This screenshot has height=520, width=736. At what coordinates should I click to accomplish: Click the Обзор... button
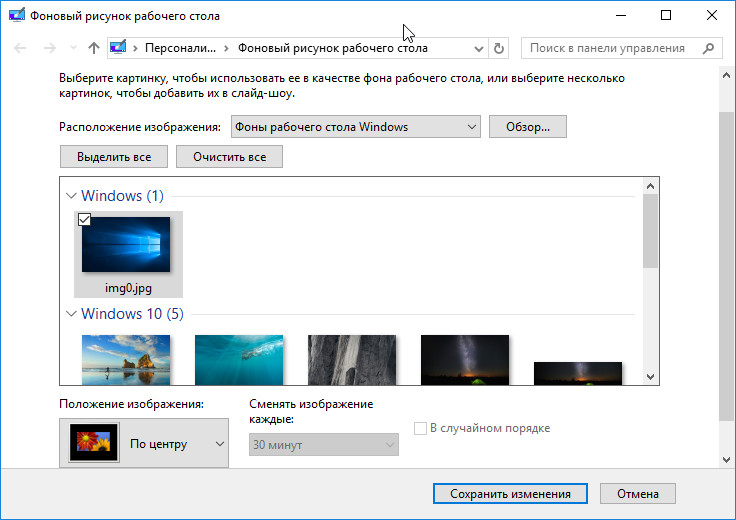[x=528, y=127]
